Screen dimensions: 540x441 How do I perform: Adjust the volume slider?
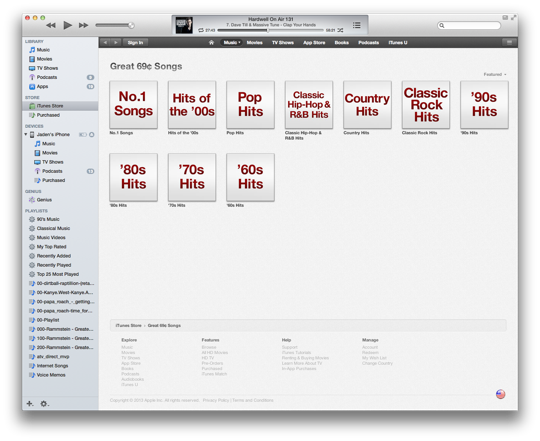click(115, 25)
